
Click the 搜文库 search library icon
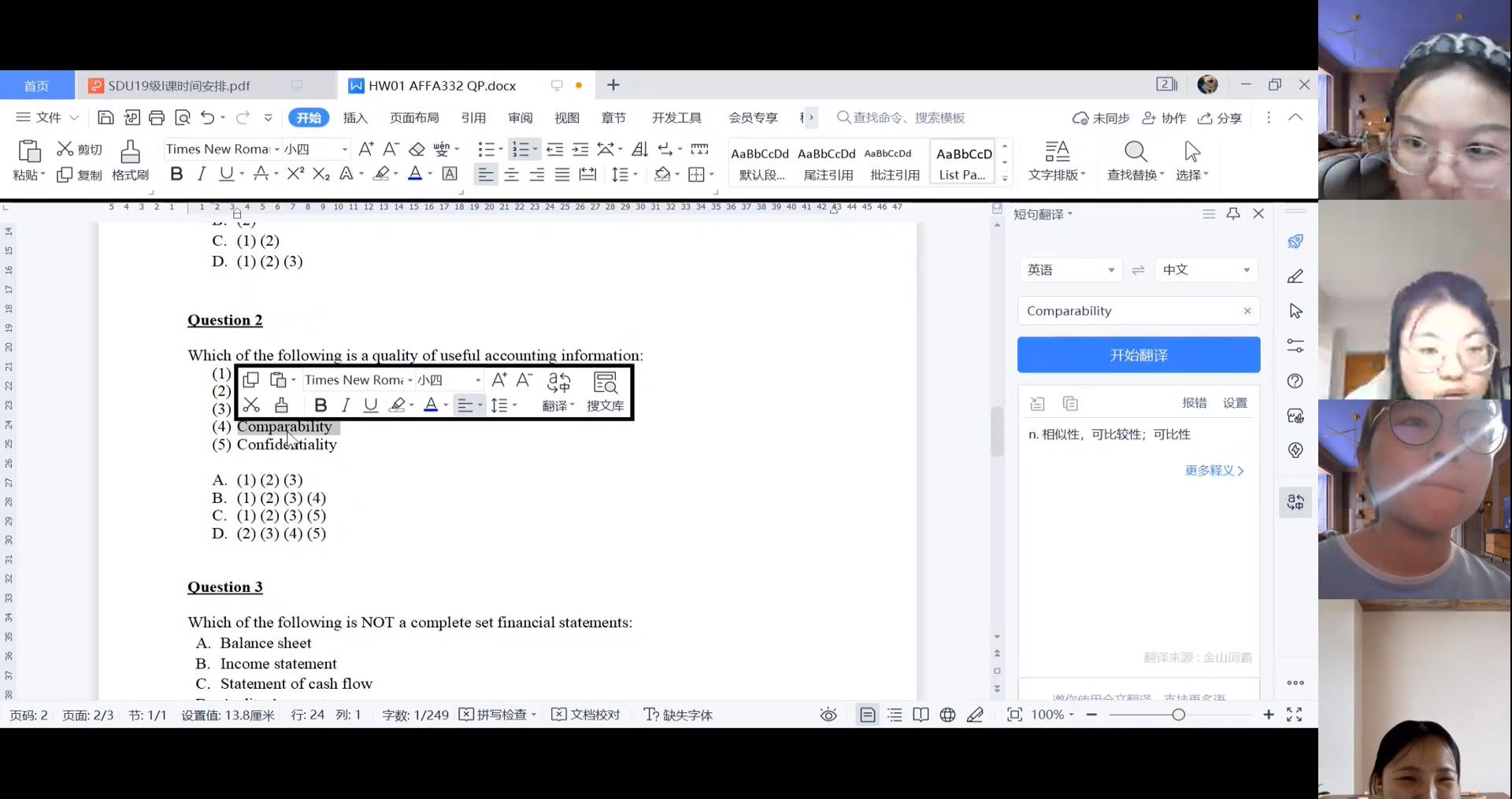coord(605,391)
